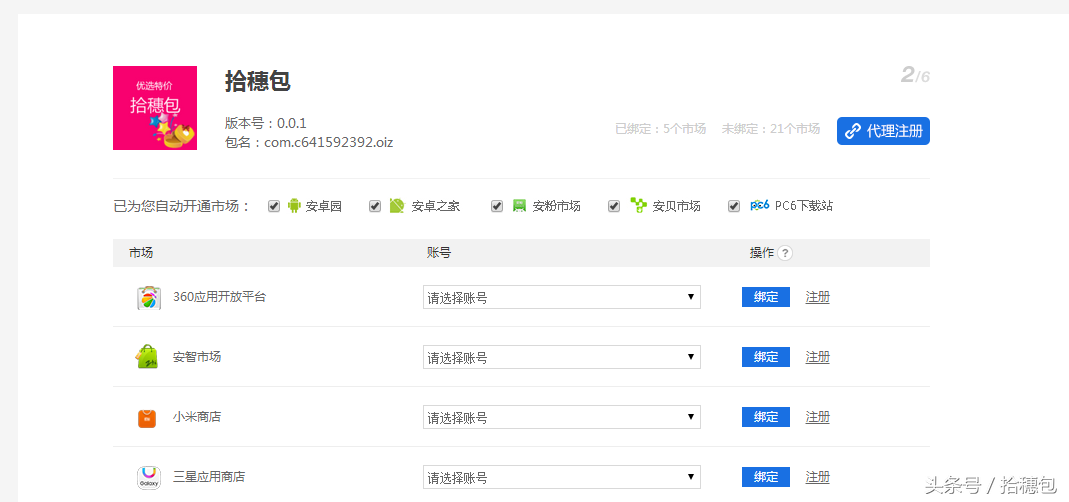Screen dimensions: 1069x502
Task: Open account dropdown for 360应用开放平台
Action: point(562,297)
